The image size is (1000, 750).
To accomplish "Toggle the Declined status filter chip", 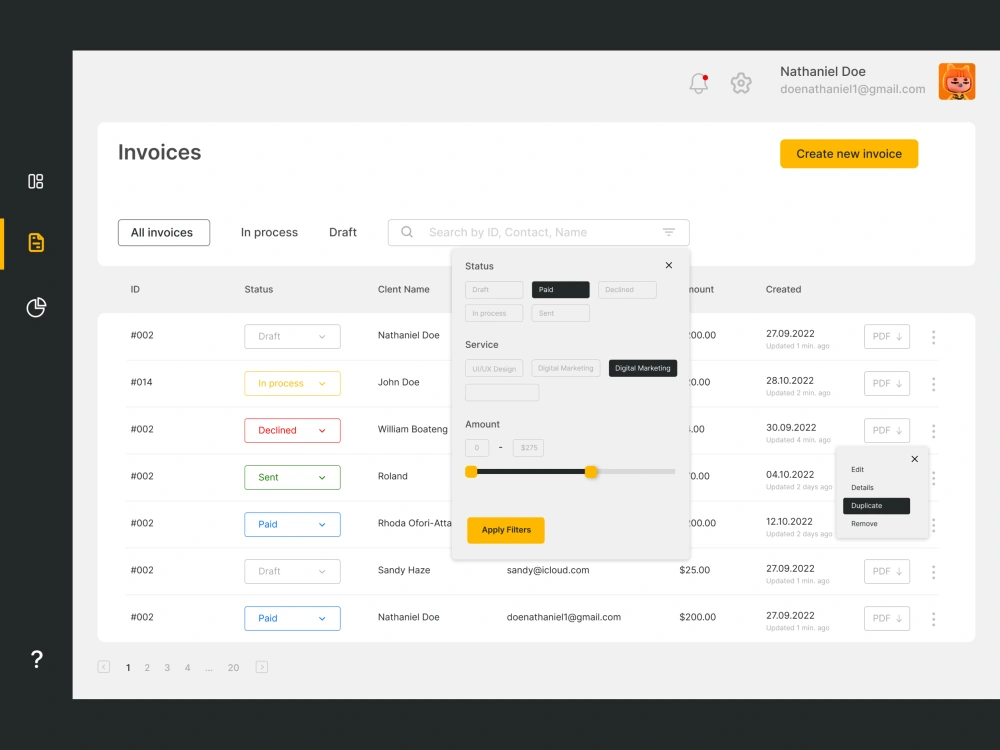I will [627, 290].
